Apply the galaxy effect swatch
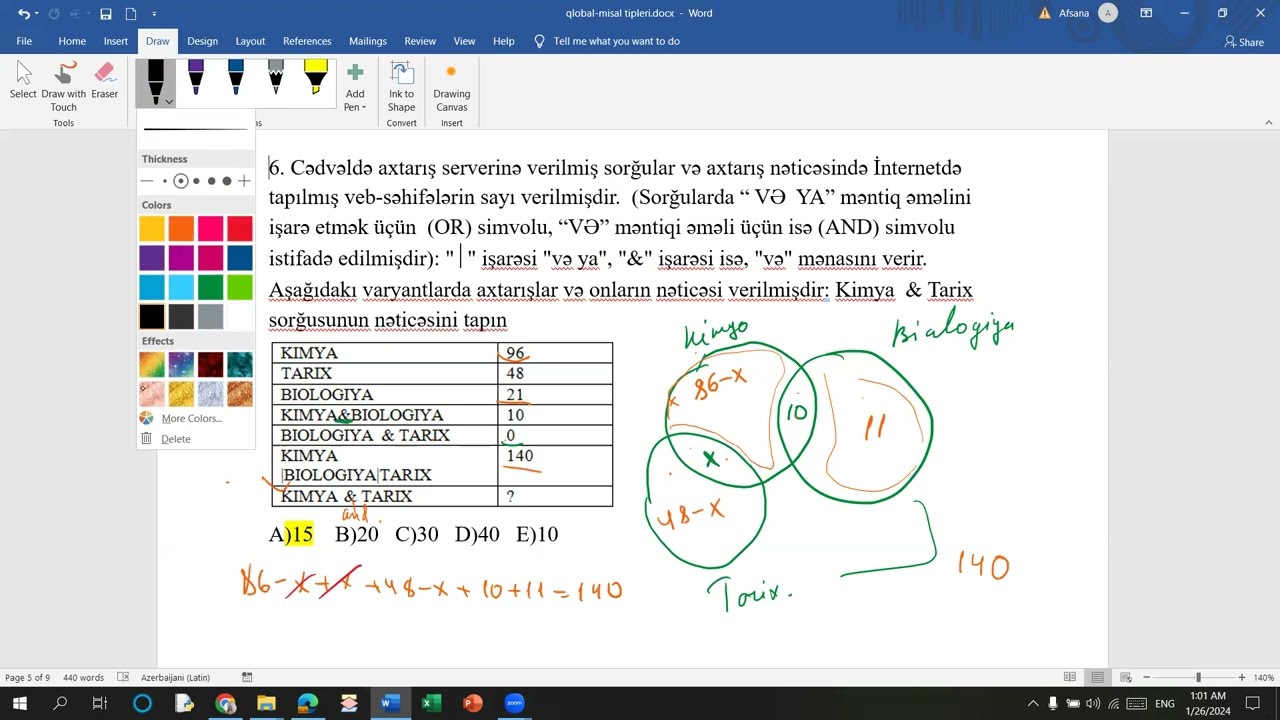The height and width of the screenshot is (720, 1280). 181,365
